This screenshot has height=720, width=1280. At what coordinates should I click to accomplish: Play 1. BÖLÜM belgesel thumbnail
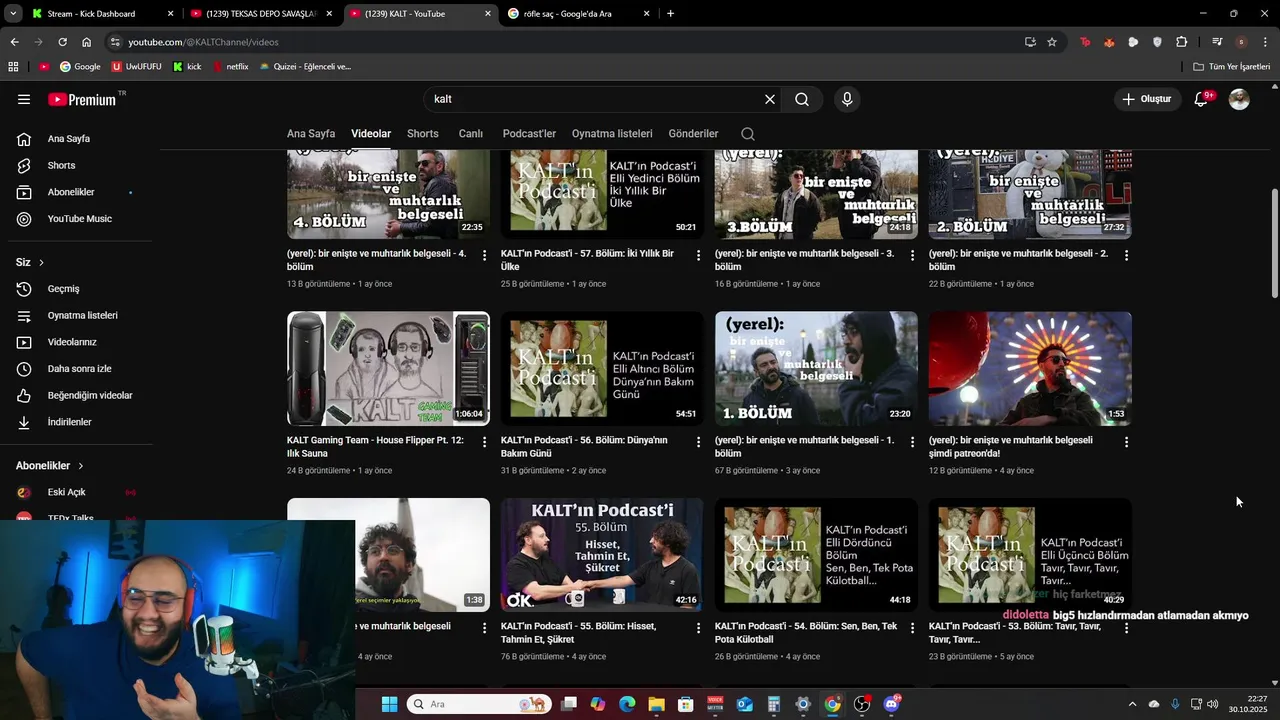(x=816, y=369)
